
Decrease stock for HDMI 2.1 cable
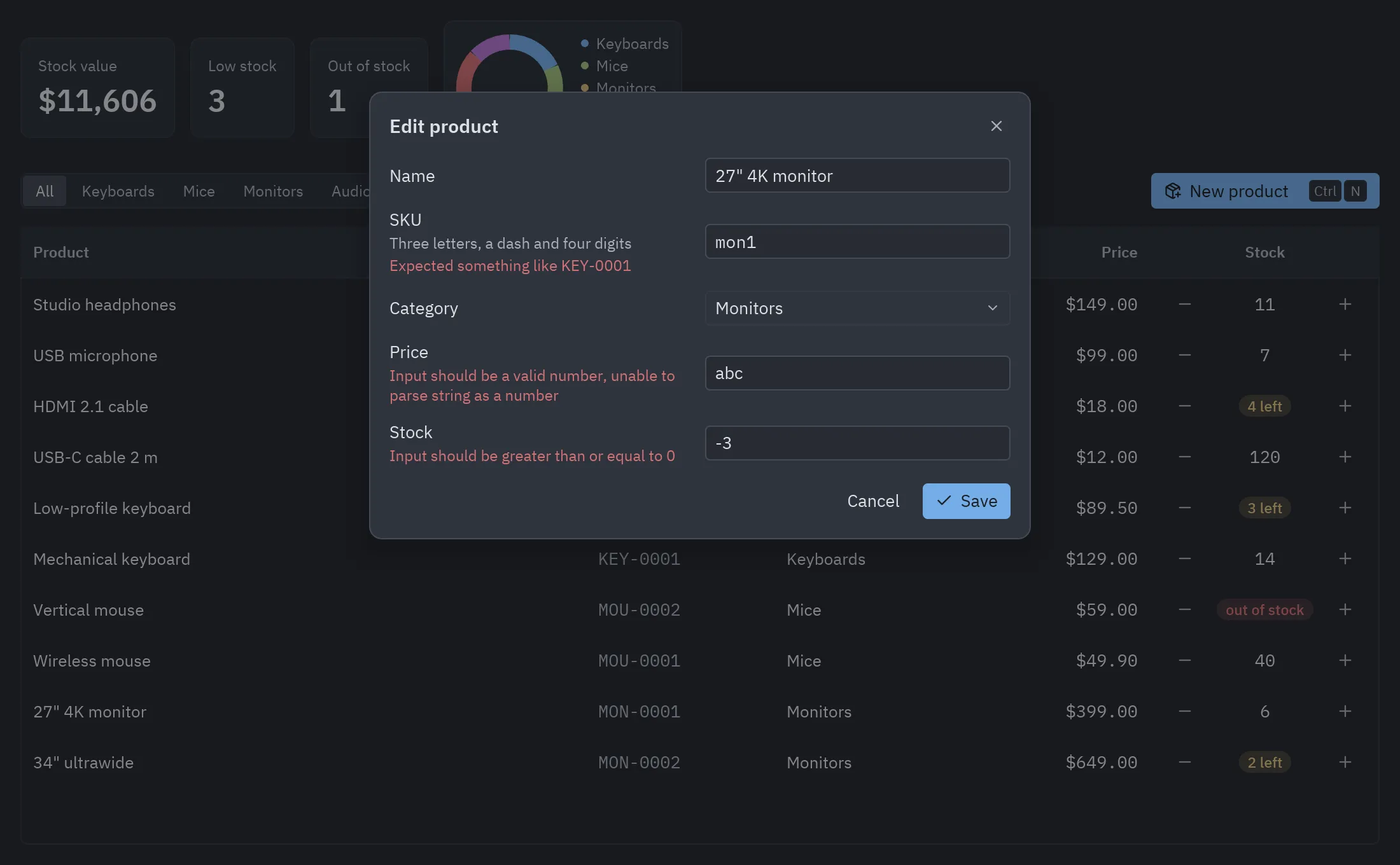(x=1184, y=406)
